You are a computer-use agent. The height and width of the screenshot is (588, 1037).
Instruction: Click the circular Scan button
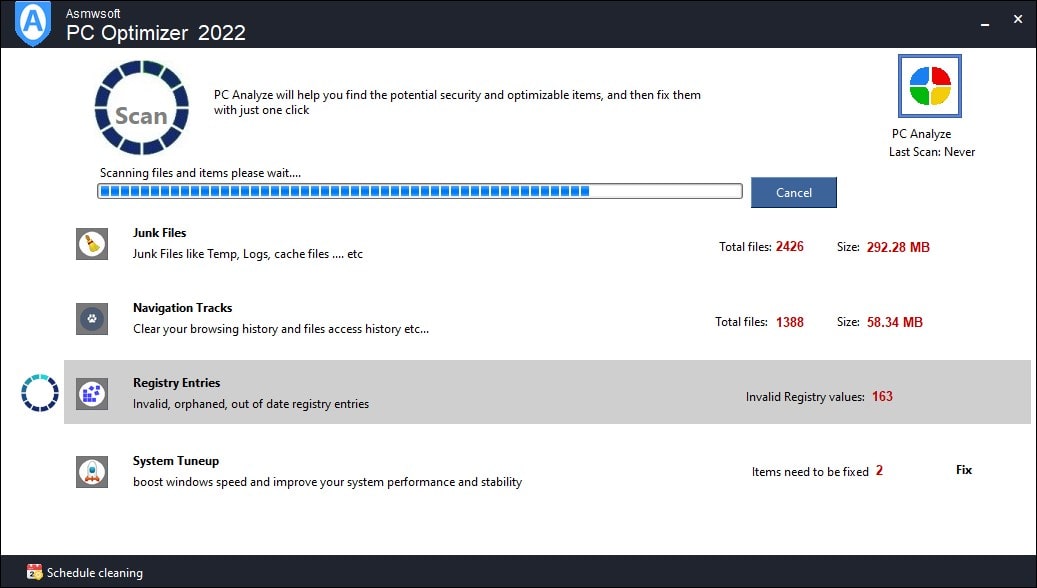tap(142, 107)
